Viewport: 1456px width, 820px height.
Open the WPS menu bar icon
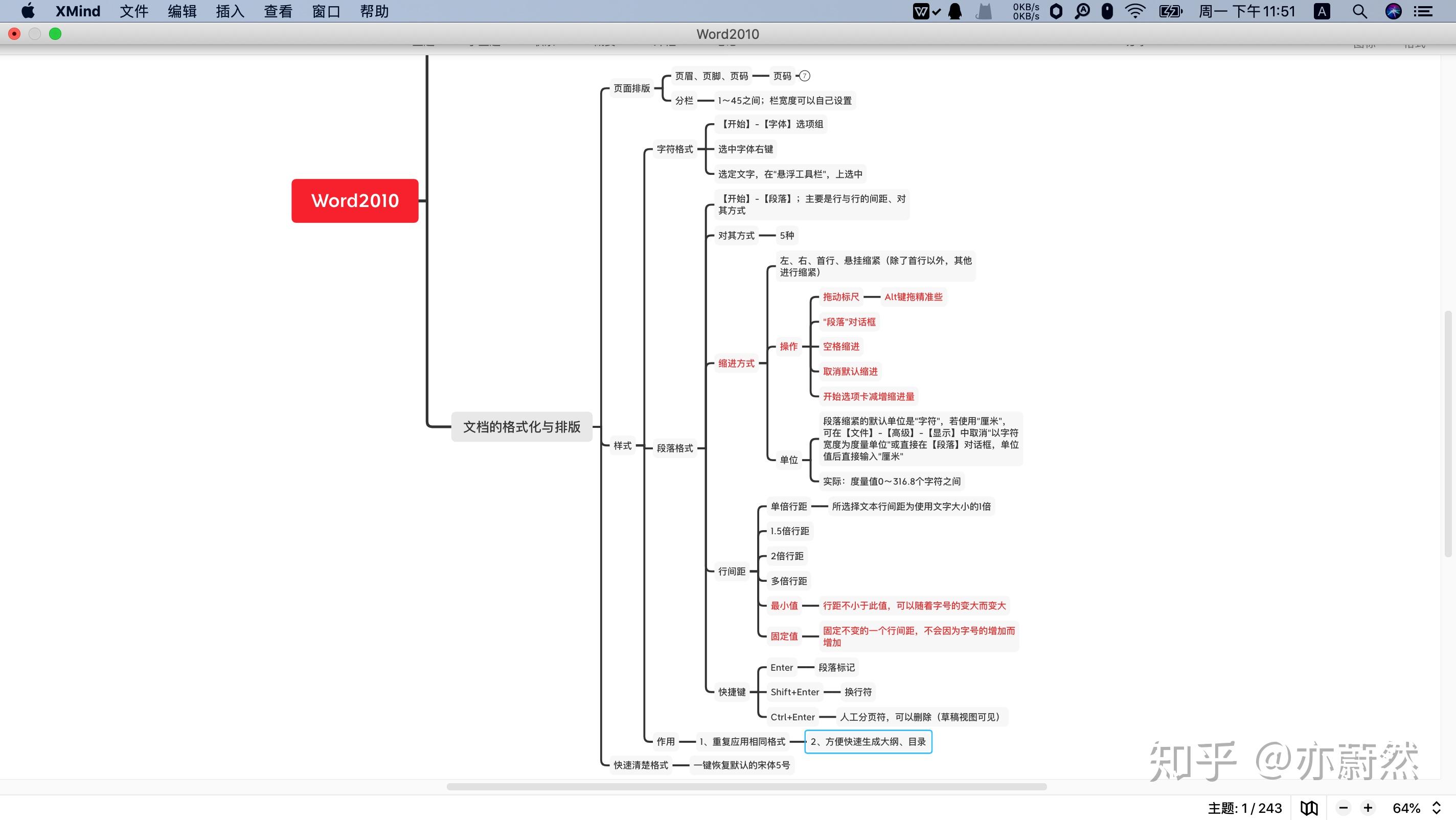coord(921,11)
